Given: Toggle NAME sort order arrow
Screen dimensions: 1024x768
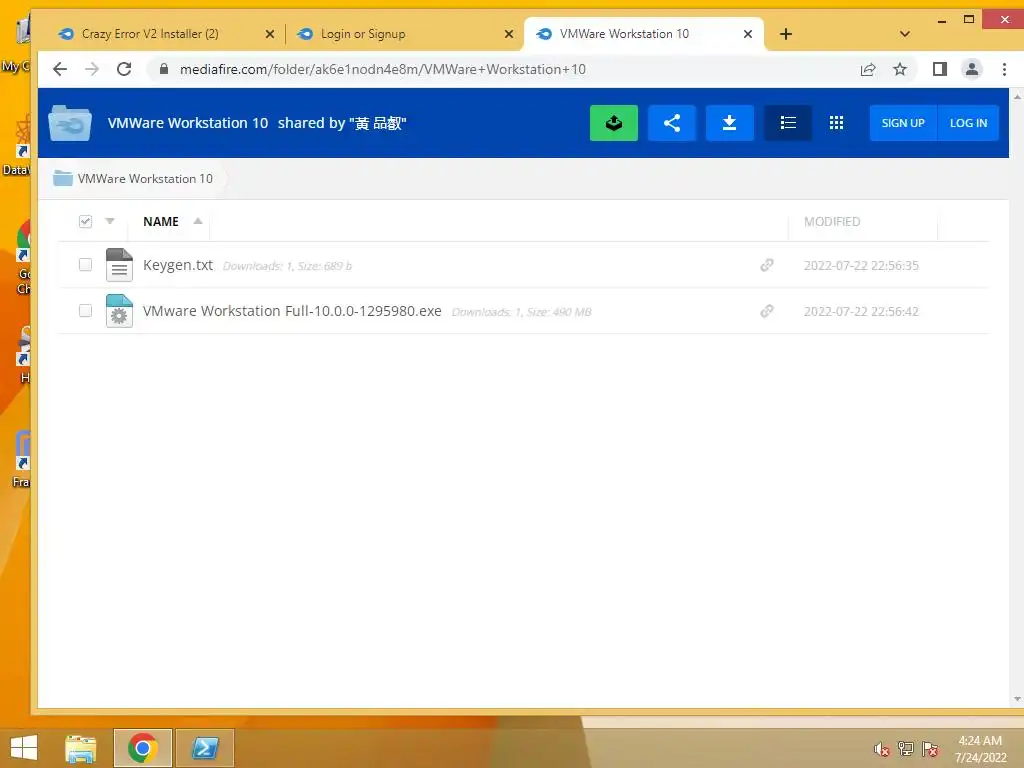Looking at the screenshot, I should click(198, 221).
